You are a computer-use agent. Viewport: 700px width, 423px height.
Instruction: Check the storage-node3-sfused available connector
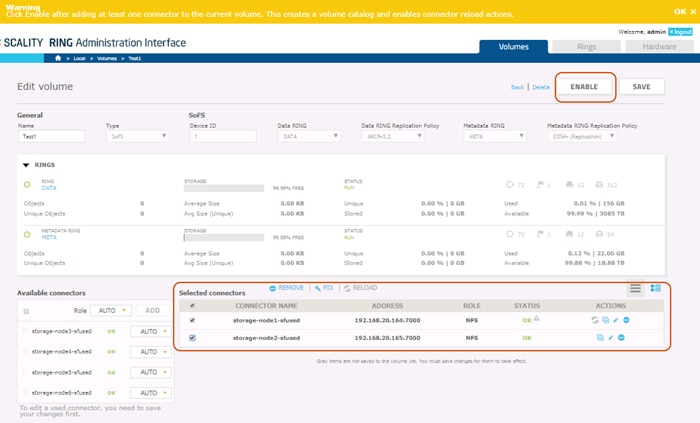tap(25, 331)
